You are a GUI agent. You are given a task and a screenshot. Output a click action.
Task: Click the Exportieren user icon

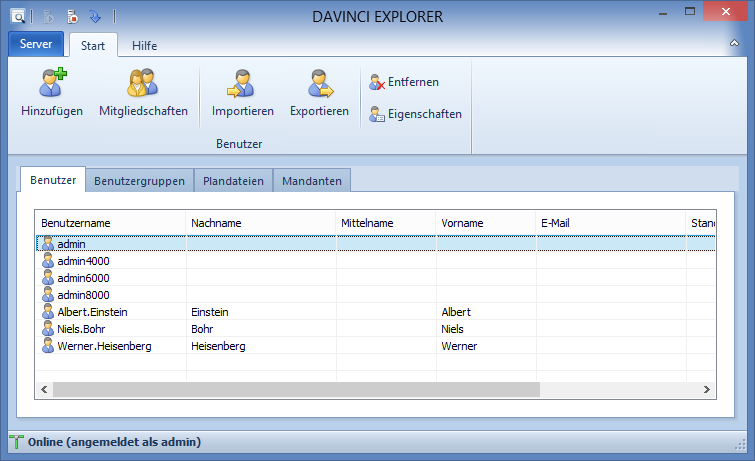pyautogui.click(x=319, y=83)
